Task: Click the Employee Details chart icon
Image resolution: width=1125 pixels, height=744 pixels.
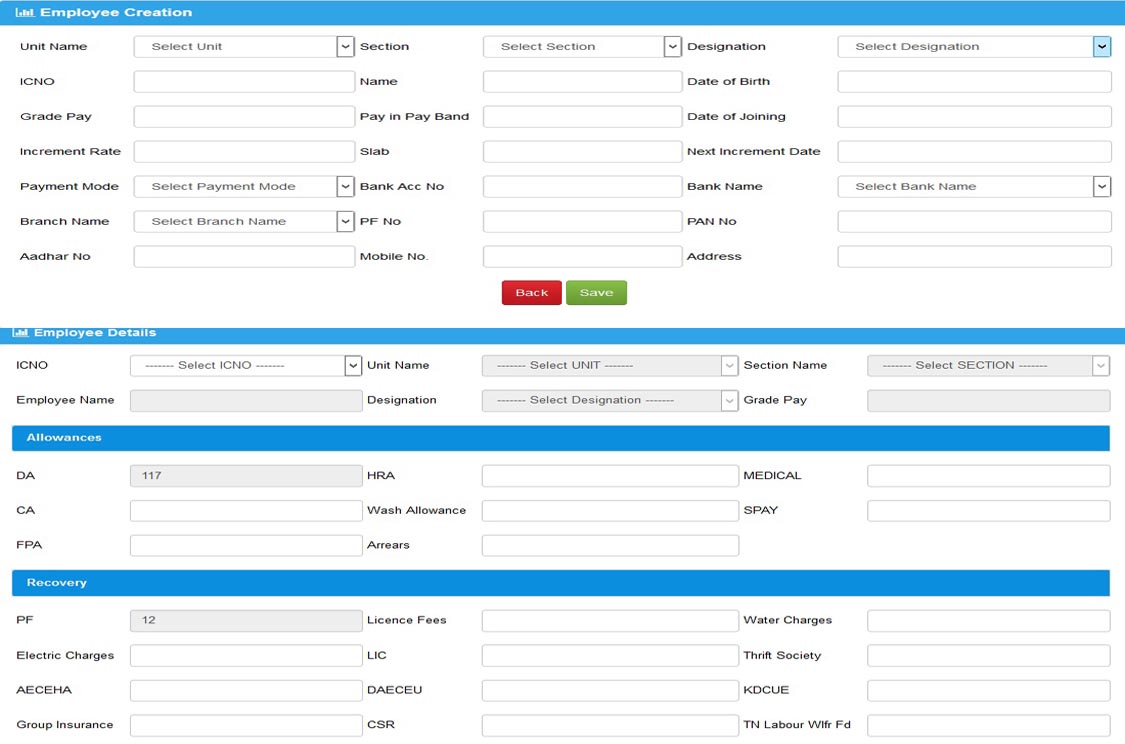Action: (20, 333)
